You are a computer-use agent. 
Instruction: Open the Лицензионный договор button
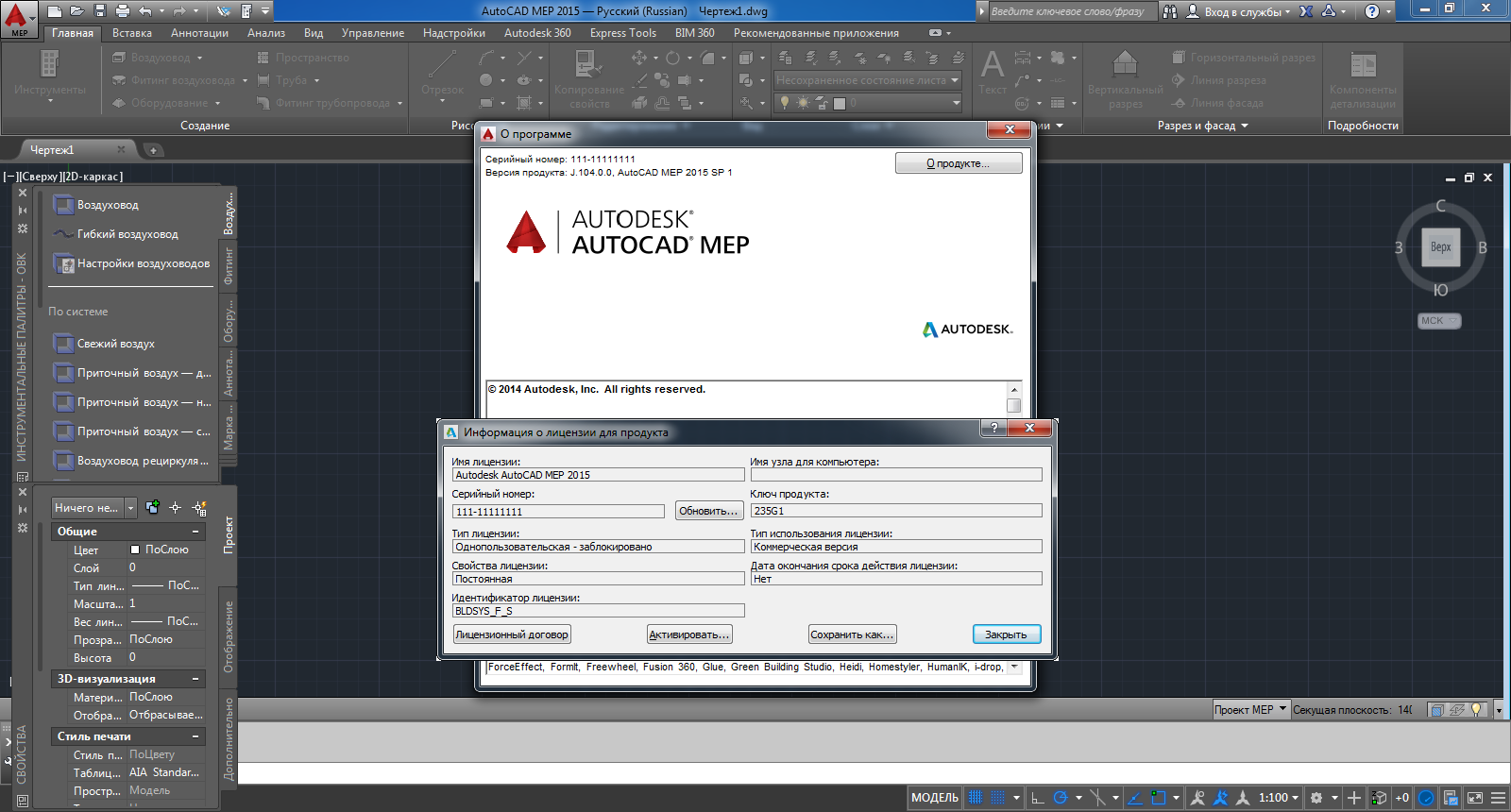[x=512, y=634]
